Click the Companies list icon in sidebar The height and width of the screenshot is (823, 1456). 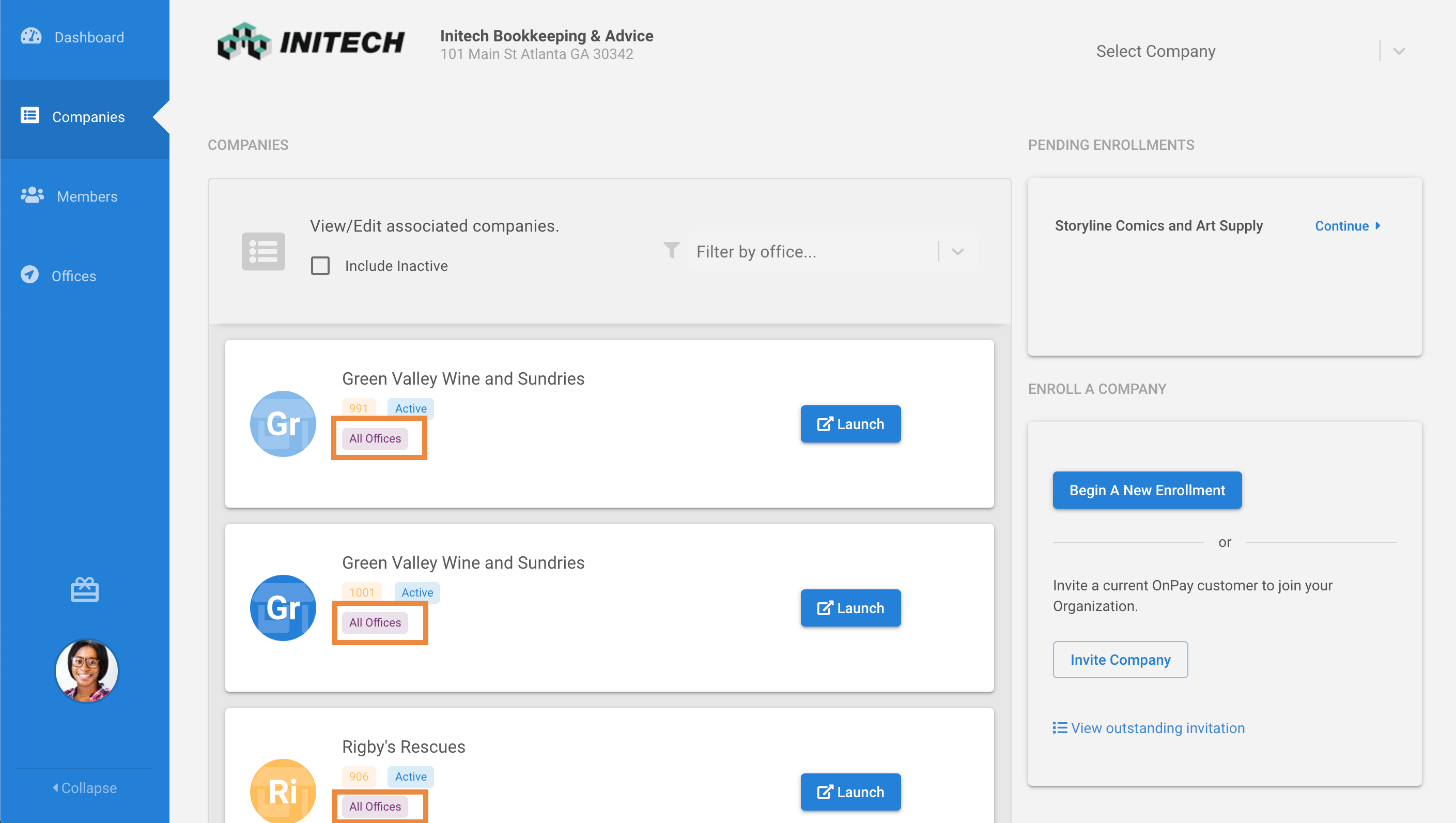tap(30, 115)
